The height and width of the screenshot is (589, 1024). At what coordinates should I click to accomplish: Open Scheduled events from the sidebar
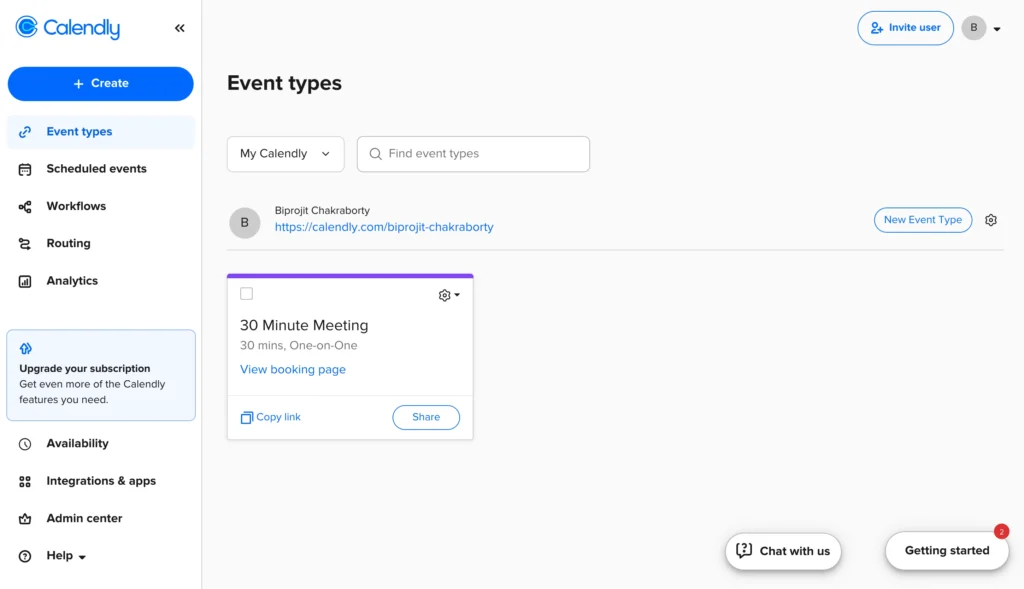[96, 168]
